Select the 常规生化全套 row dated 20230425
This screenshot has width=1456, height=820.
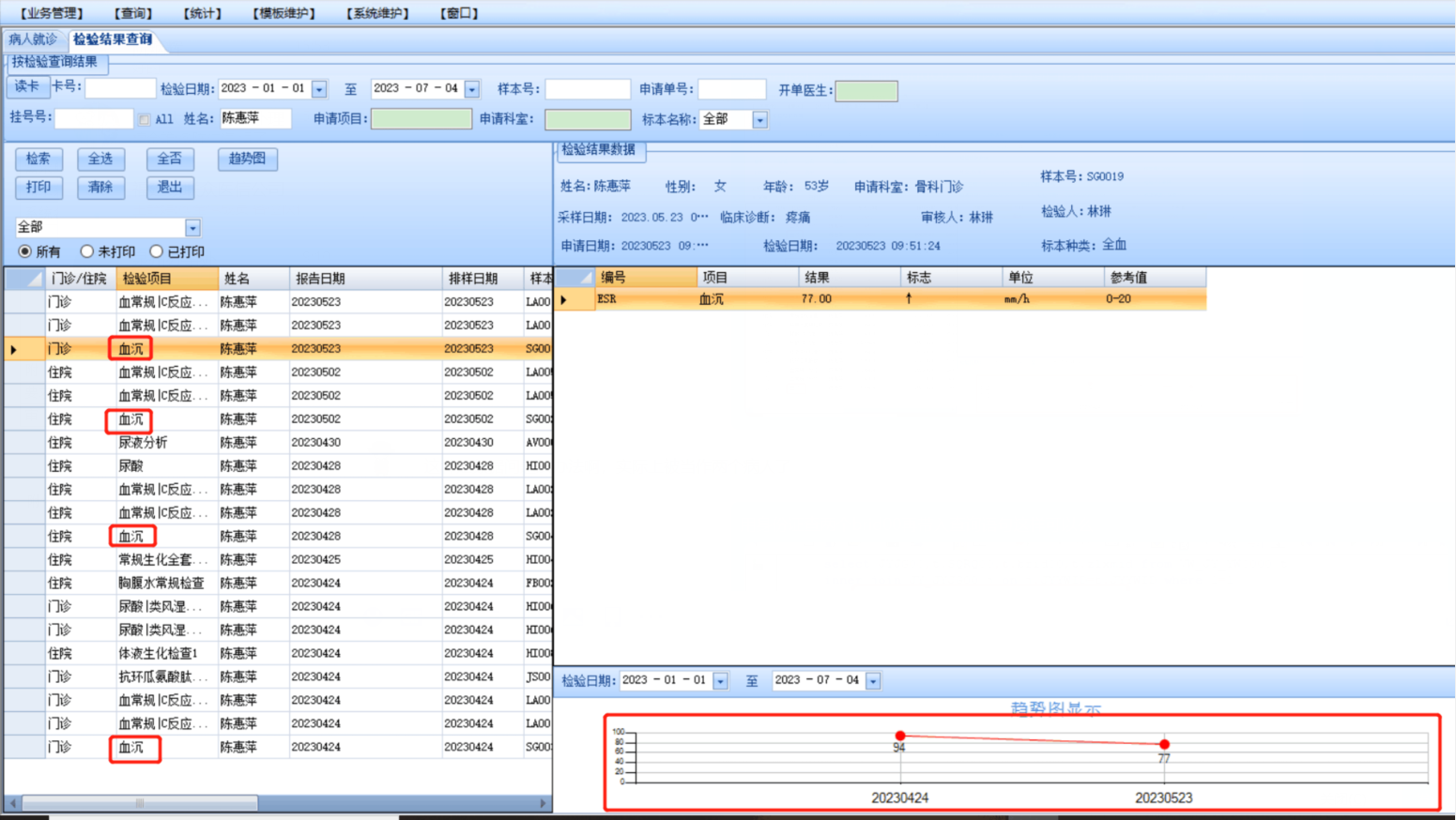tap(278, 560)
